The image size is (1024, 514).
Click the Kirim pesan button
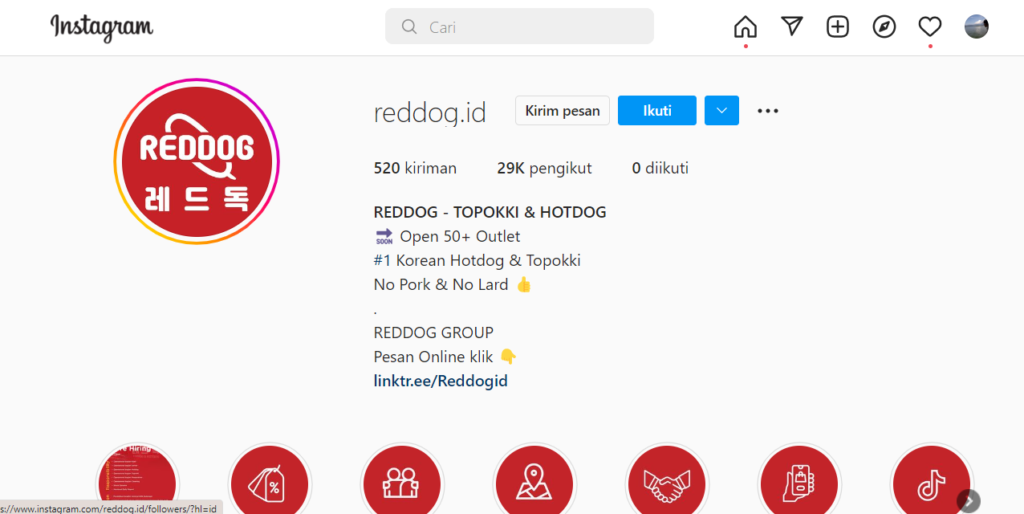click(x=562, y=110)
